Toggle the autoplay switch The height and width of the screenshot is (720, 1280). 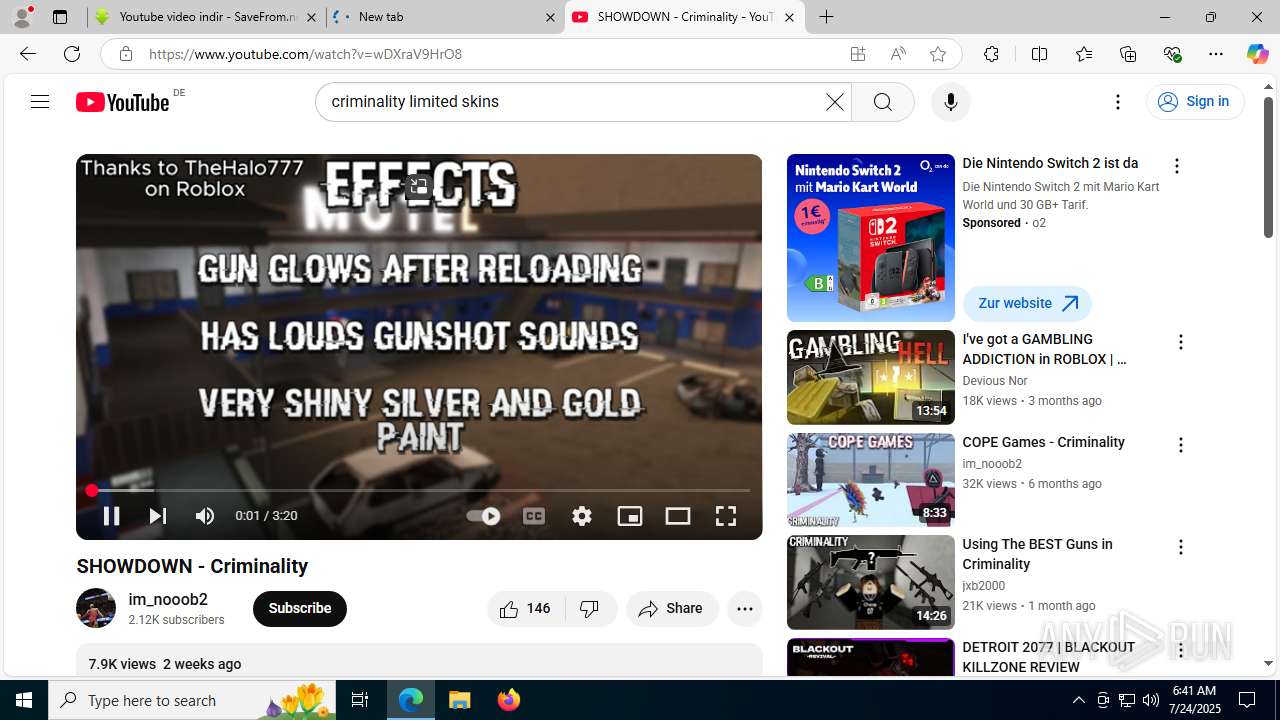pos(484,516)
